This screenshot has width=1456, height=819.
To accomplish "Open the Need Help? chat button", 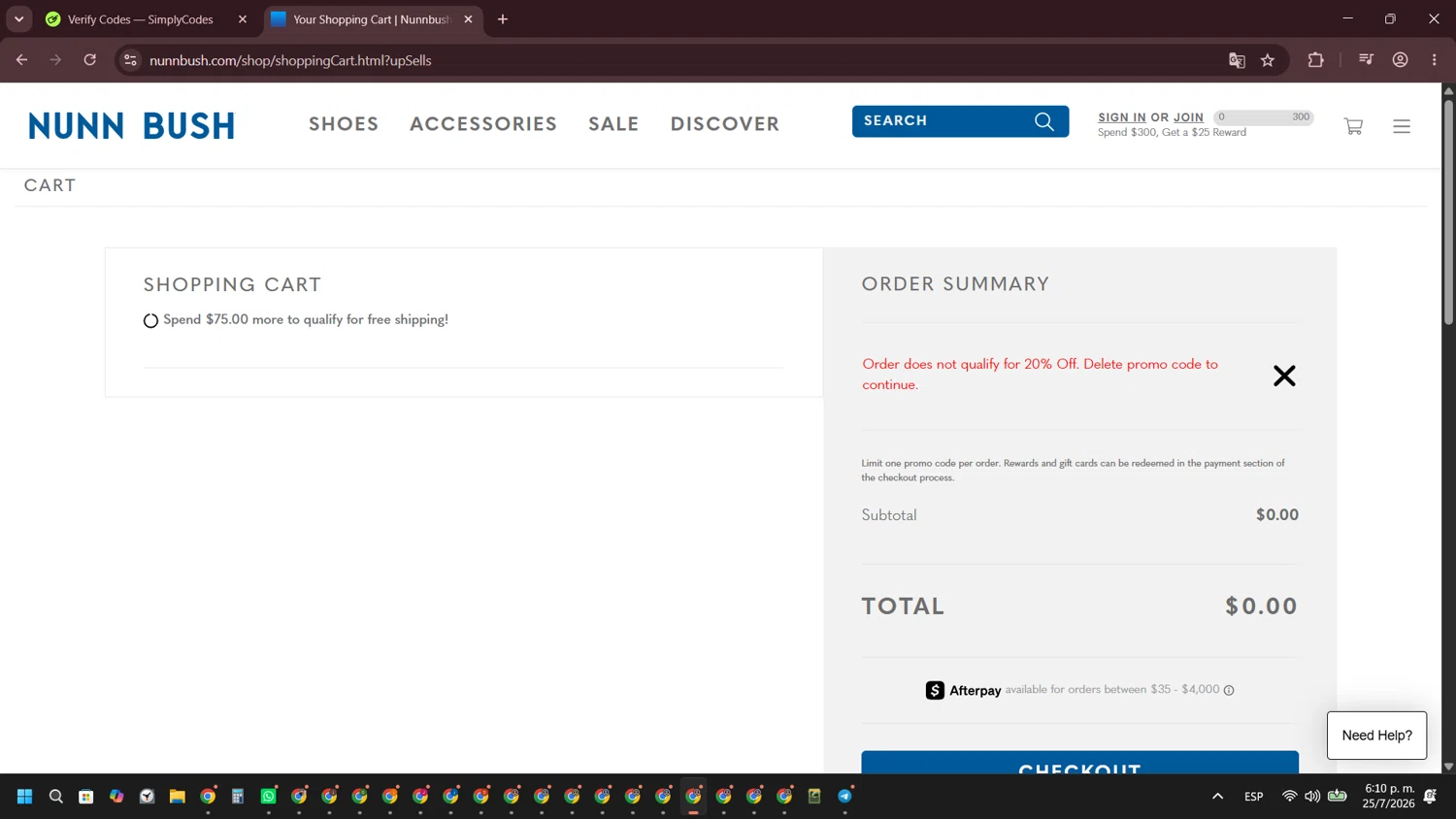I will pyautogui.click(x=1376, y=736).
